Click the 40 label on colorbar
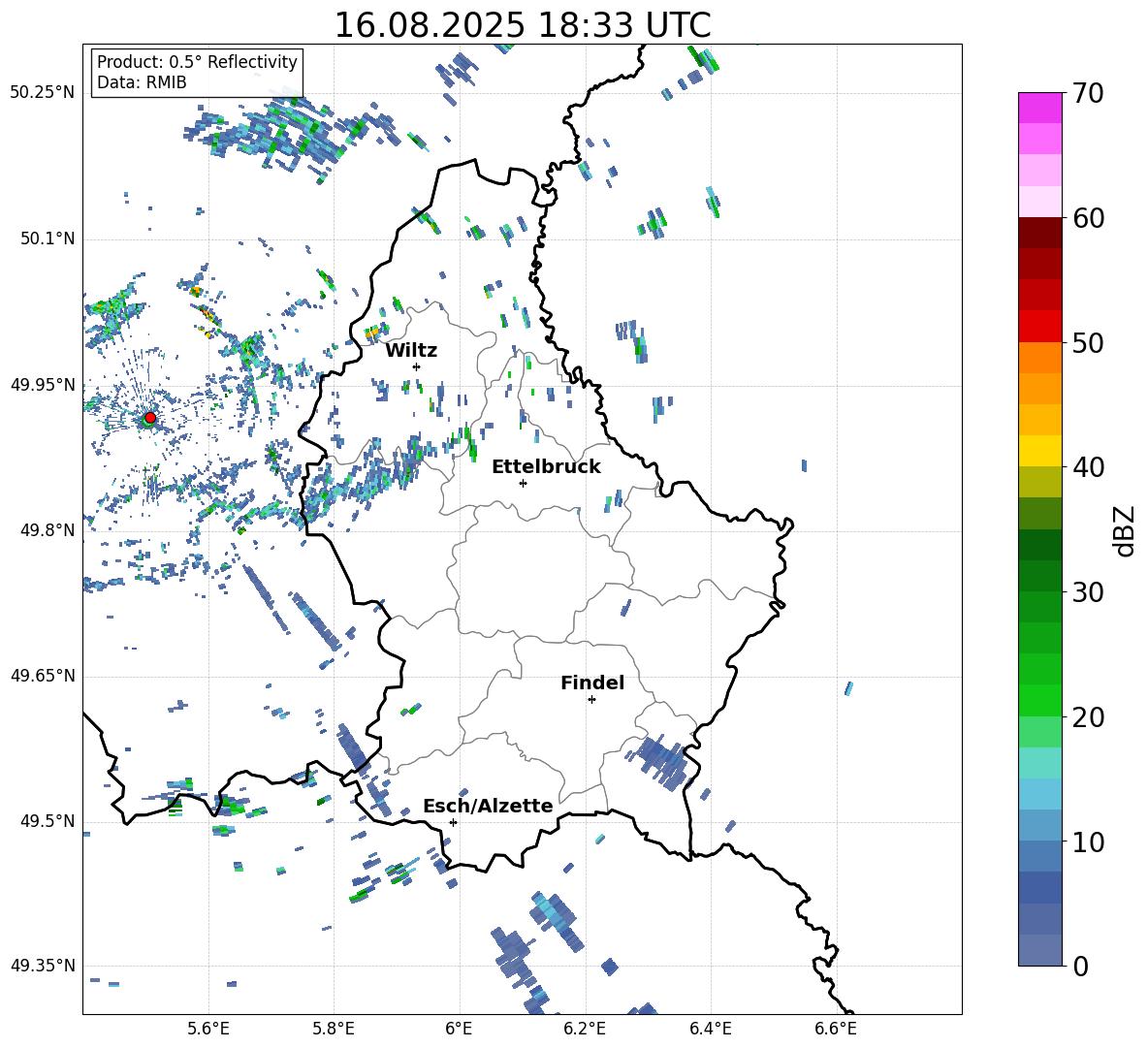The image size is (1148, 1048). 1088,467
